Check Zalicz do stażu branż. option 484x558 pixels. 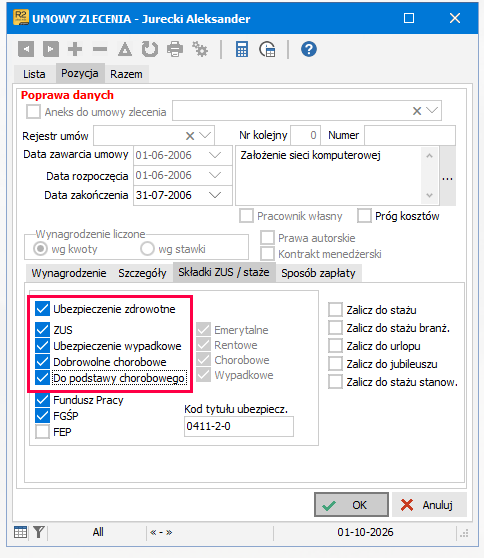tap(336, 327)
